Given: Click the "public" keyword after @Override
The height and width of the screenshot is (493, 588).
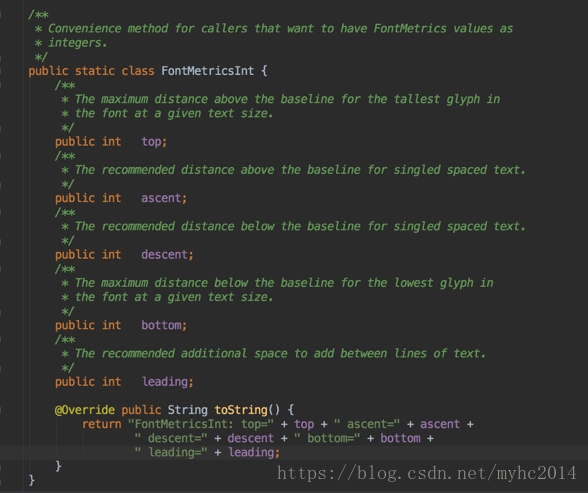Looking at the screenshot, I should (x=141, y=410).
